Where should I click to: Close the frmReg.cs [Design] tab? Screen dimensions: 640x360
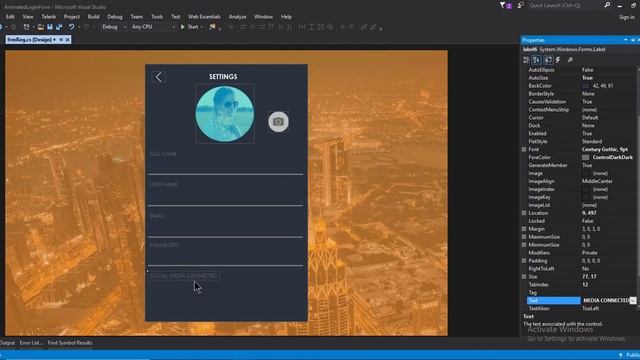coord(68,40)
